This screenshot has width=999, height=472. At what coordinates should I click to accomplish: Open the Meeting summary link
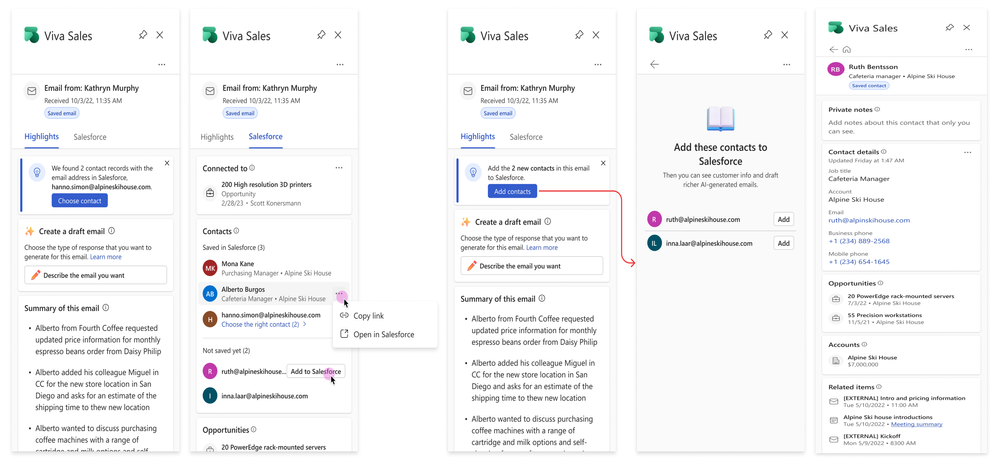917,424
